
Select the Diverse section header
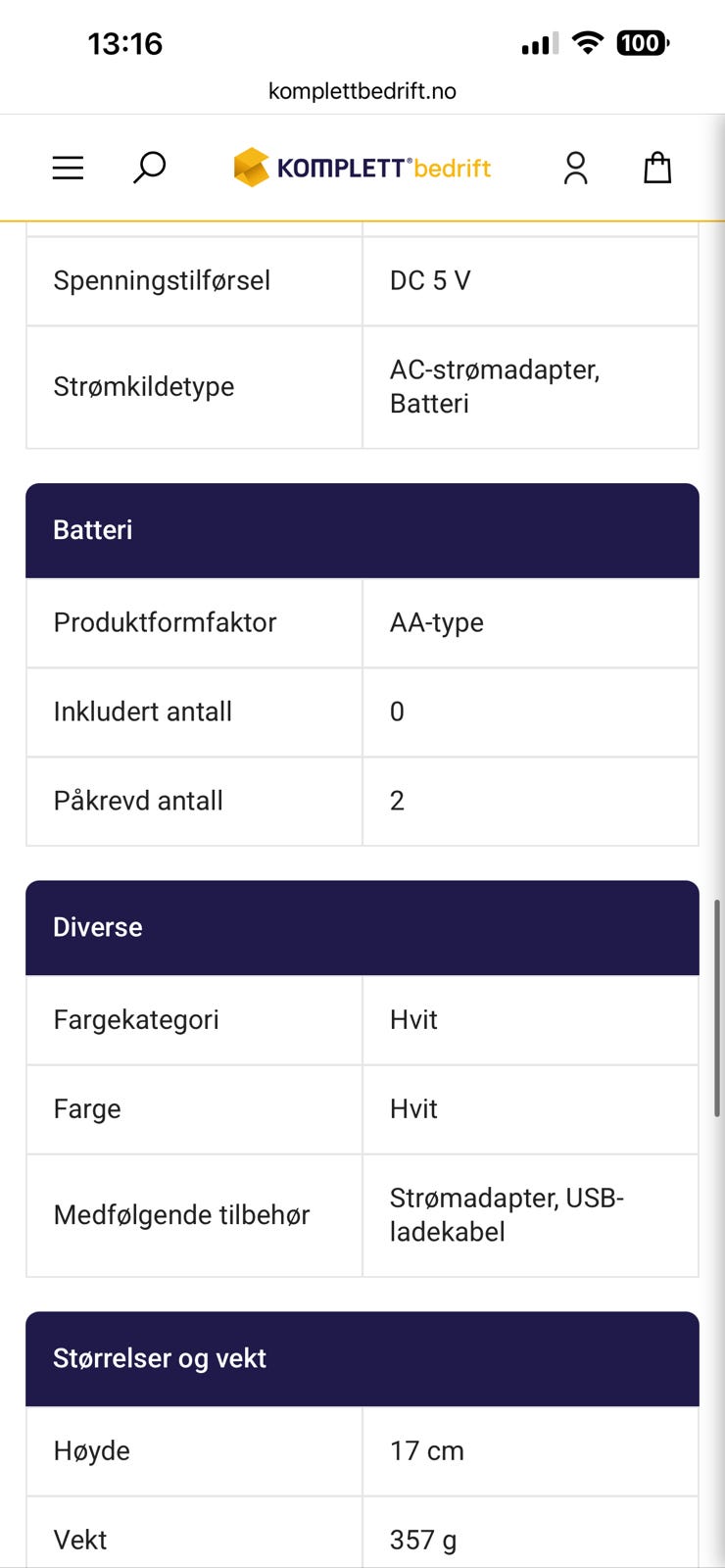[362, 927]
